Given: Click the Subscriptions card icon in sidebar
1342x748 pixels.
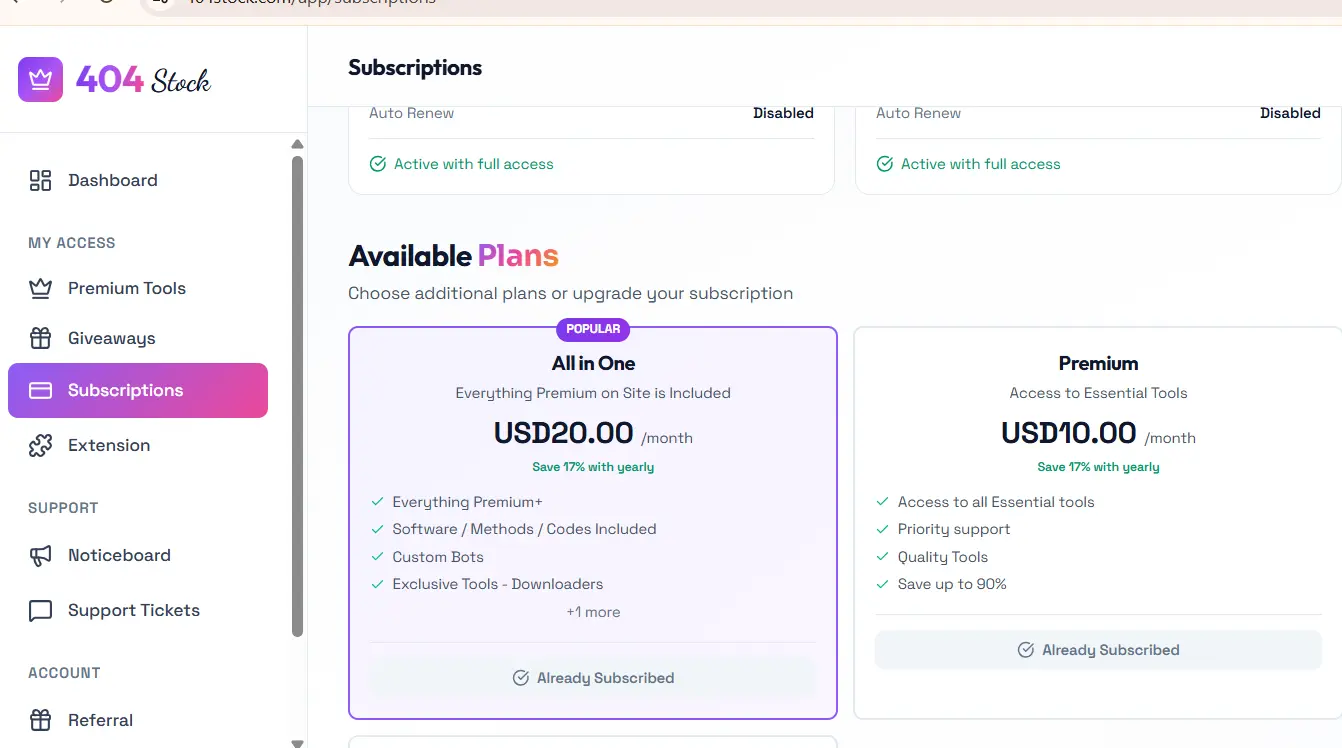Looking at the screenshot, I should (40, 390).
